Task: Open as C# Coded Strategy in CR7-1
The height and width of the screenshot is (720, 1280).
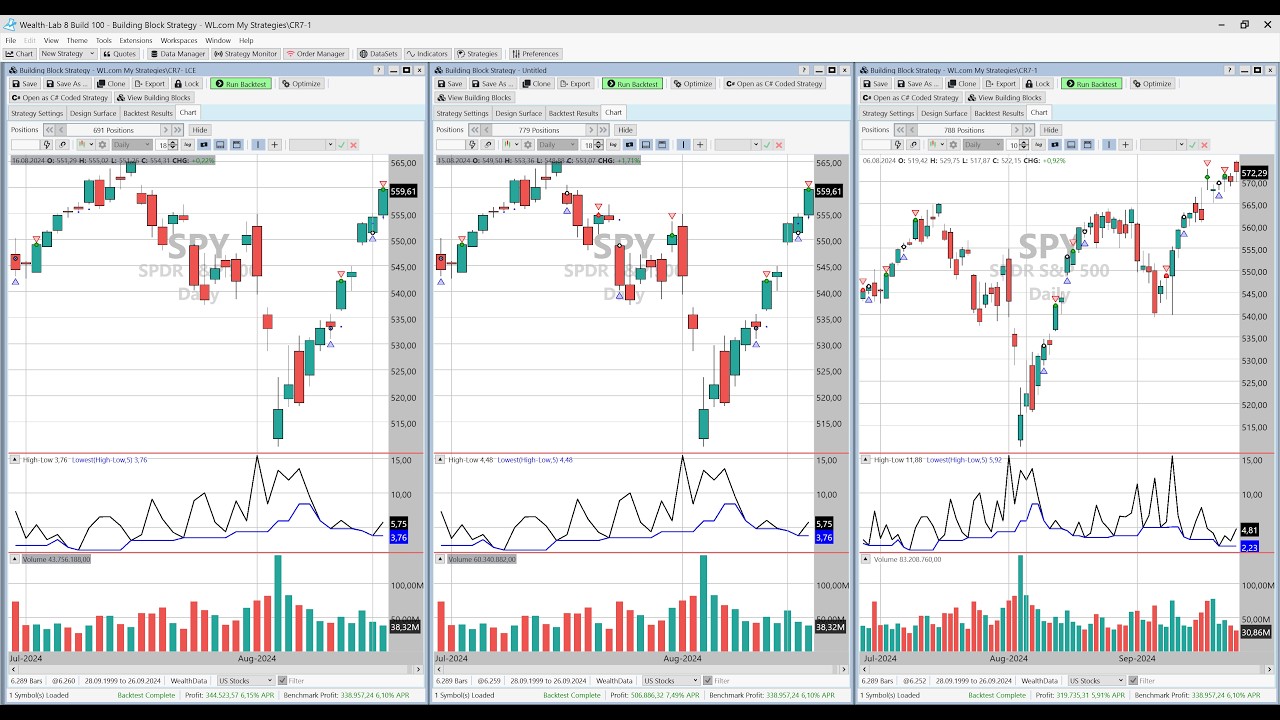Action: [911, 98]
